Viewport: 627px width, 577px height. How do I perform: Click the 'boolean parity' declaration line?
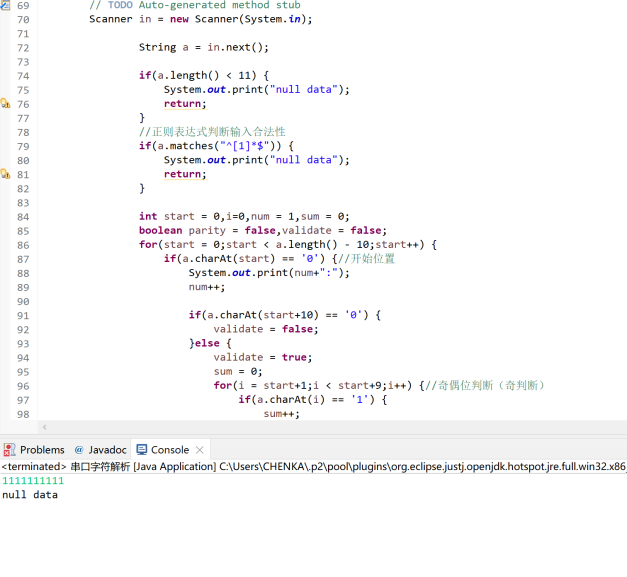click(263, 230)
